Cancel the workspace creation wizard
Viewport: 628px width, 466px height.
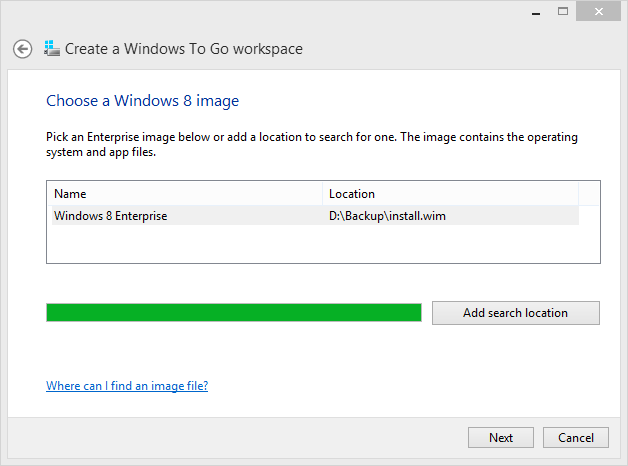point(576,438)
